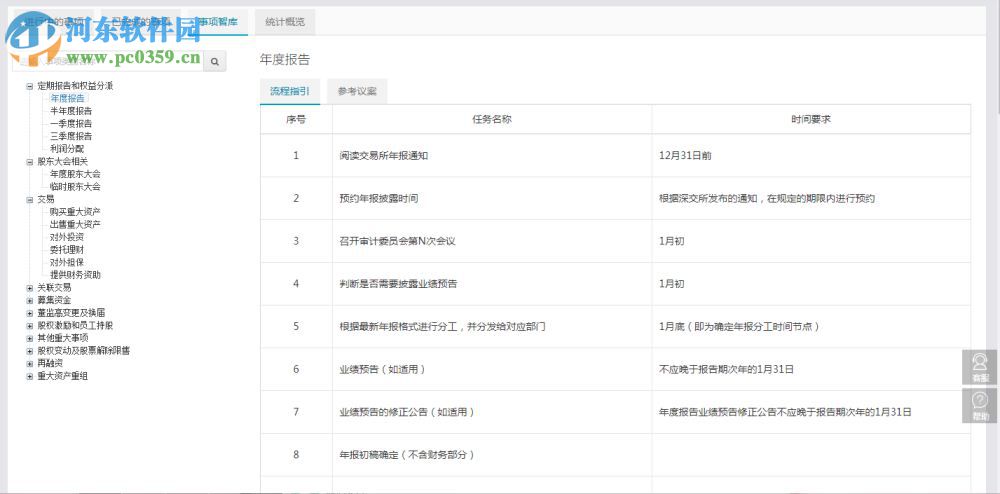
Task: Click the 其他重大事项 category label
Action: [62, 338]
